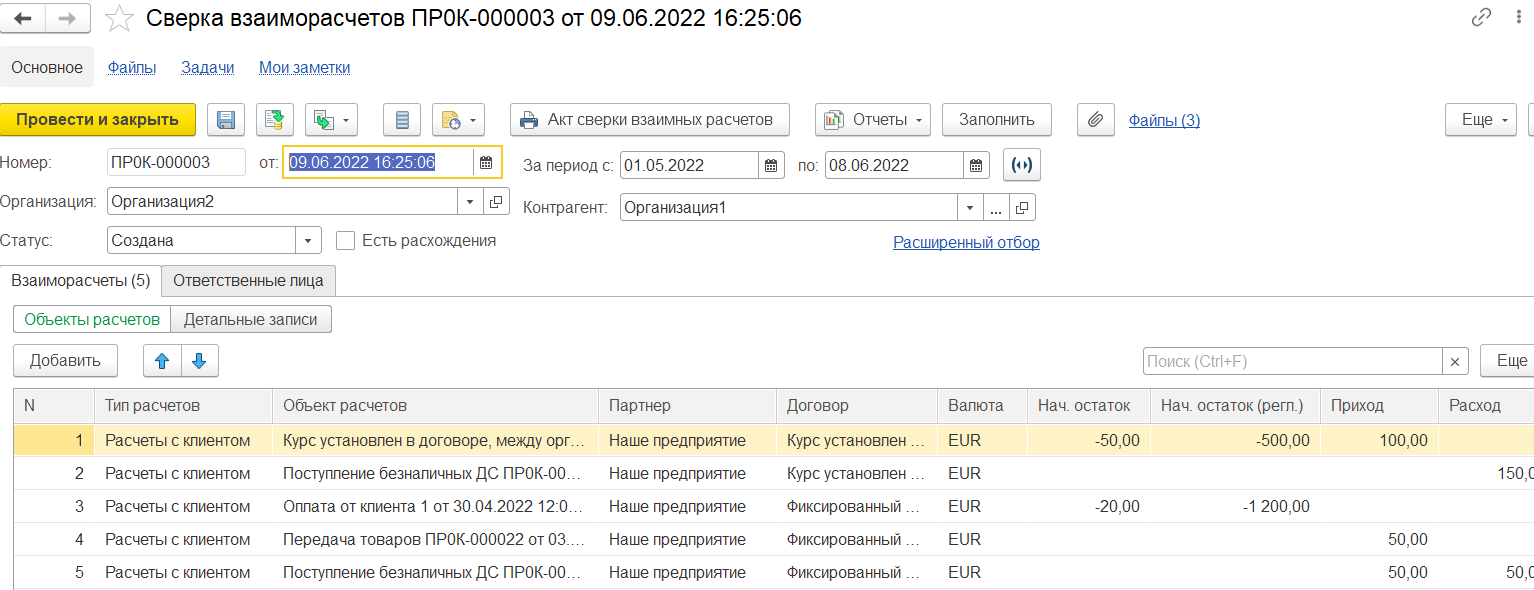Screen dimensions: 1534x590
Task: Open the 'Расширенный отбор' link
Action: (966, 242)
